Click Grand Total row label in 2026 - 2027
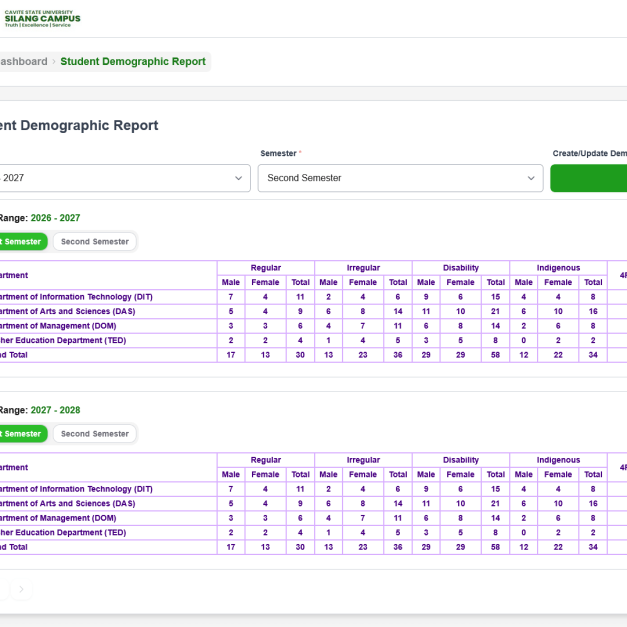 (x=14, y=355)
